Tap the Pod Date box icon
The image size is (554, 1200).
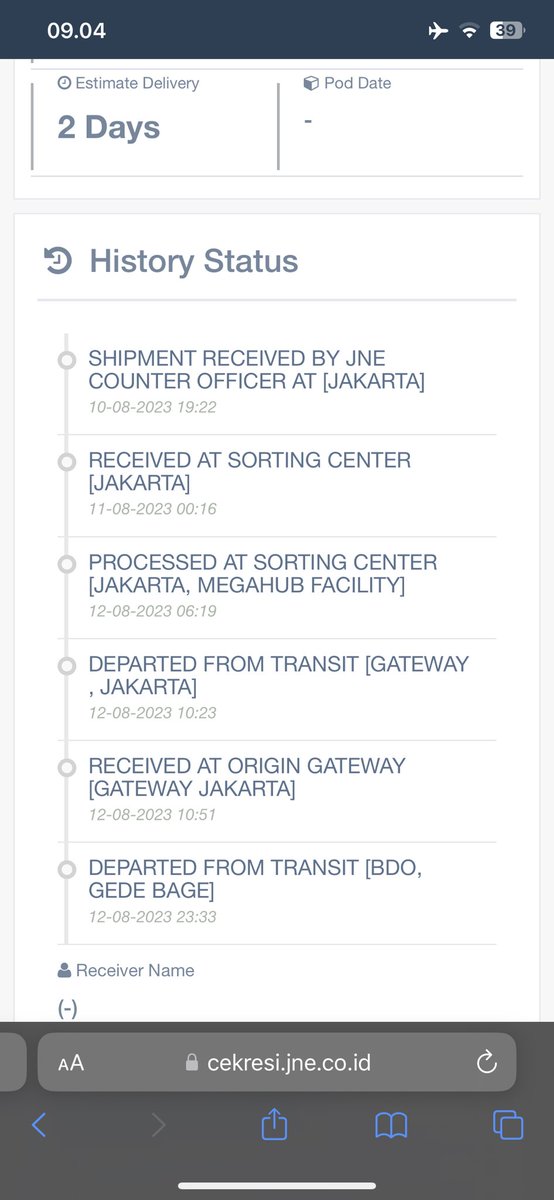[x=310, y=83]
